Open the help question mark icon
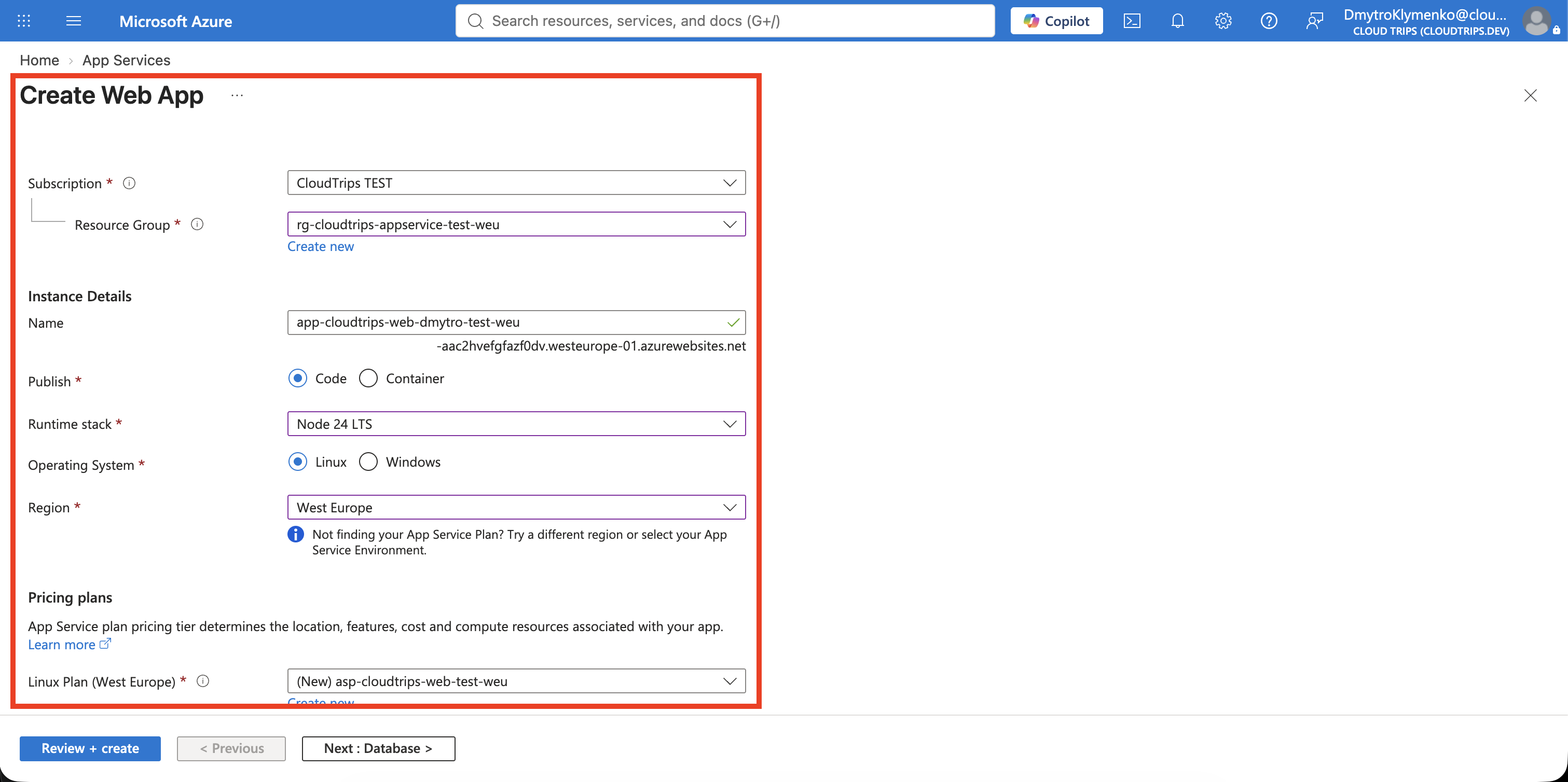Viewport: 1568px width, 782px height. click(x=1269, y=21)
